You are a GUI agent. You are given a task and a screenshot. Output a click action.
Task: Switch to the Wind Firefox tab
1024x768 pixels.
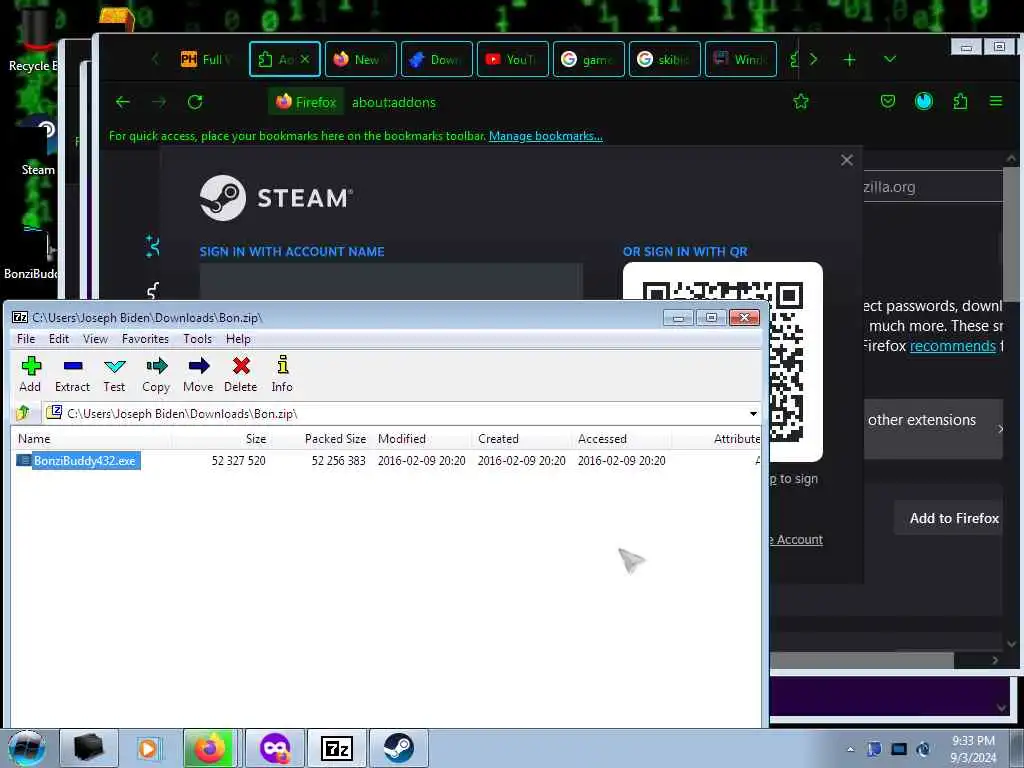(741, 59)
